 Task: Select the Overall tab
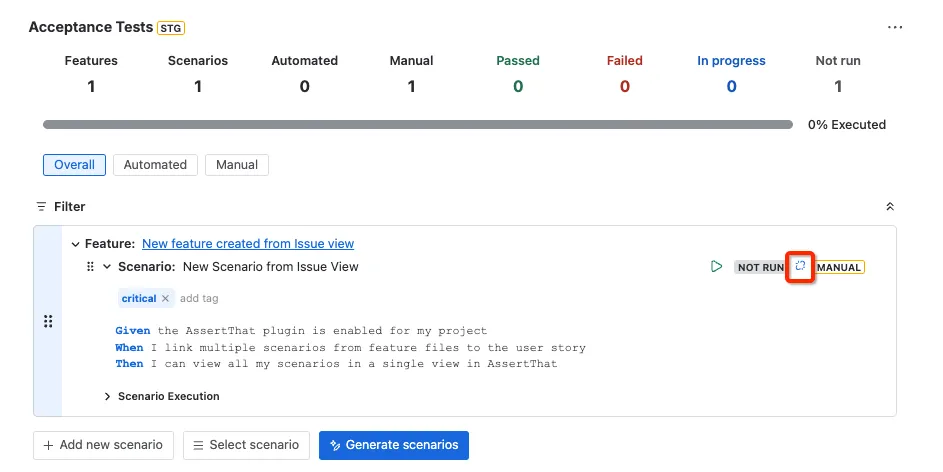[75, 165]
